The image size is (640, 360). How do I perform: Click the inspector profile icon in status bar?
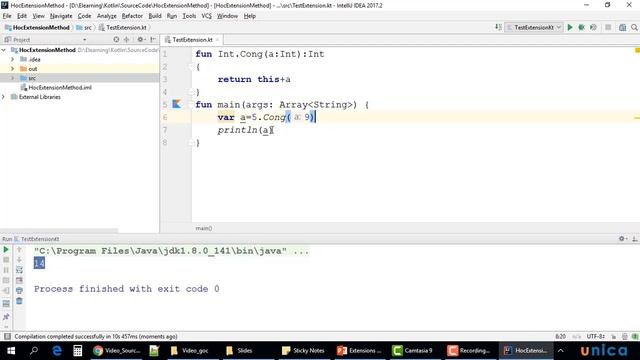click(624, 336)
